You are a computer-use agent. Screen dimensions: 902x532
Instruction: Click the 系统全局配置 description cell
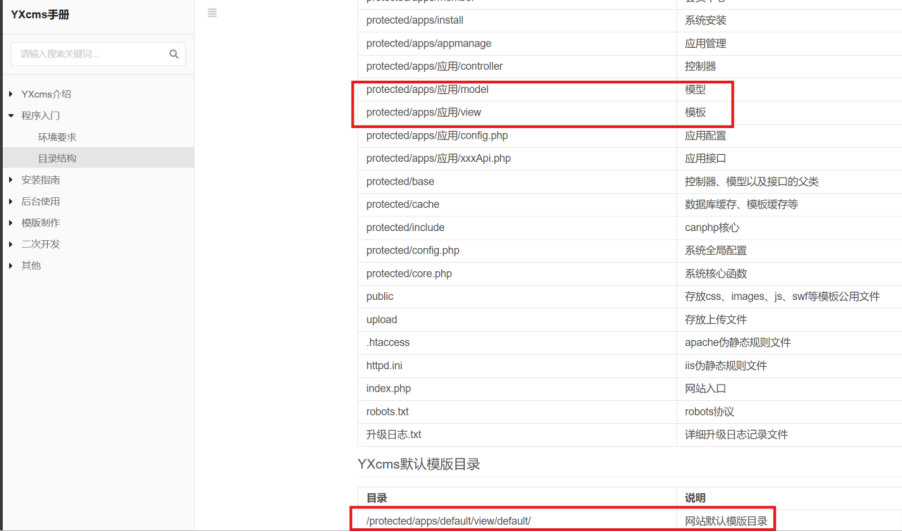789,250
